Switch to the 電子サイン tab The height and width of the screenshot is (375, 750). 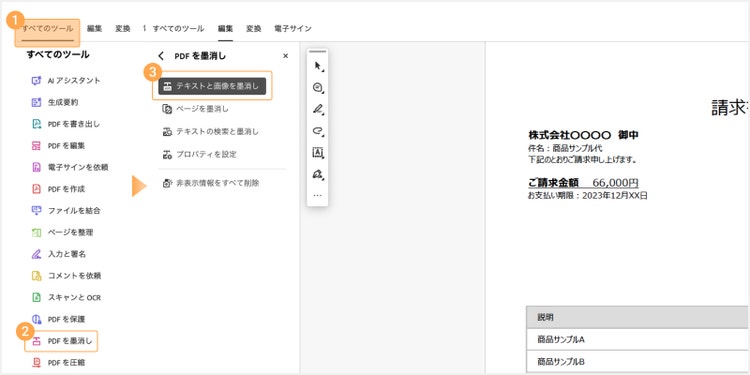[x=293, y=29]
